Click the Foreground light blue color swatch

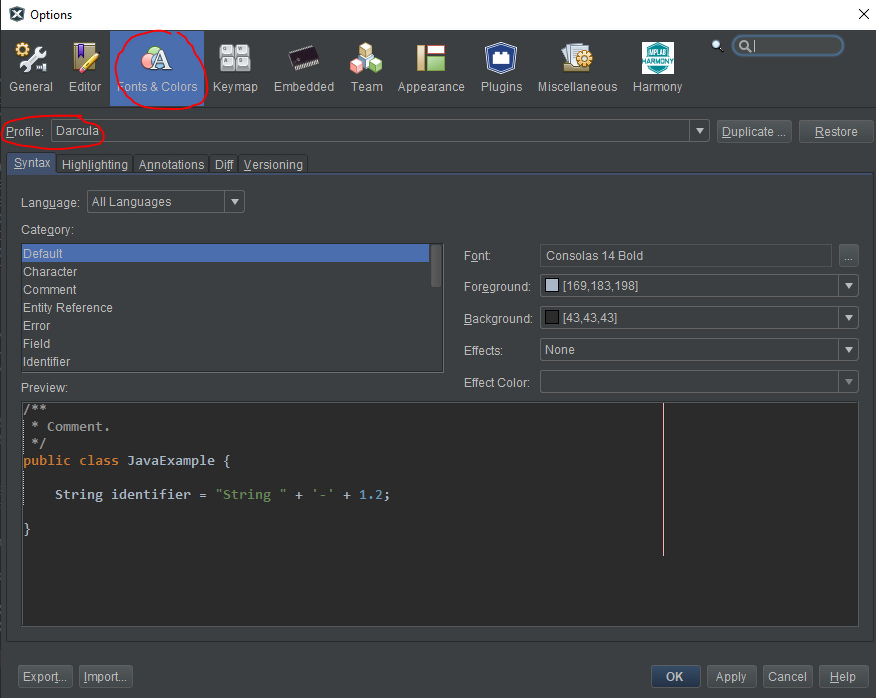click(x=551, y=285)
